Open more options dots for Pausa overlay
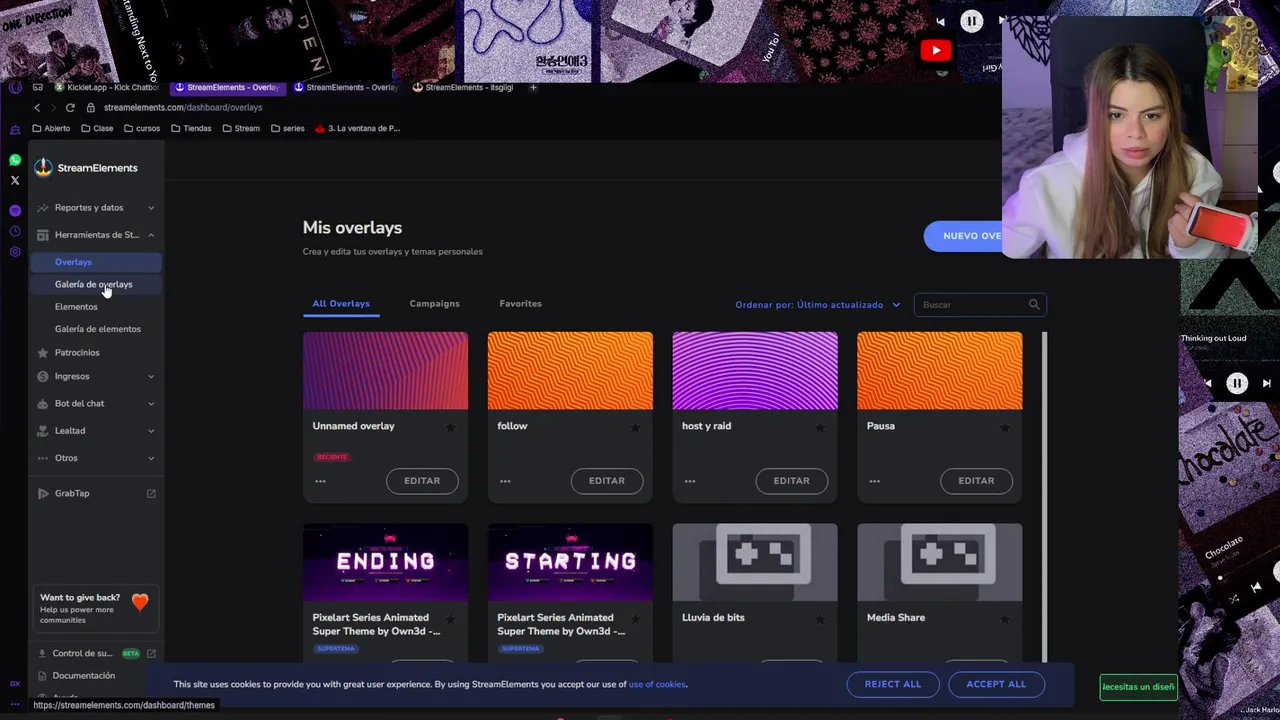The image size is (1280, 720). (875, 481)
